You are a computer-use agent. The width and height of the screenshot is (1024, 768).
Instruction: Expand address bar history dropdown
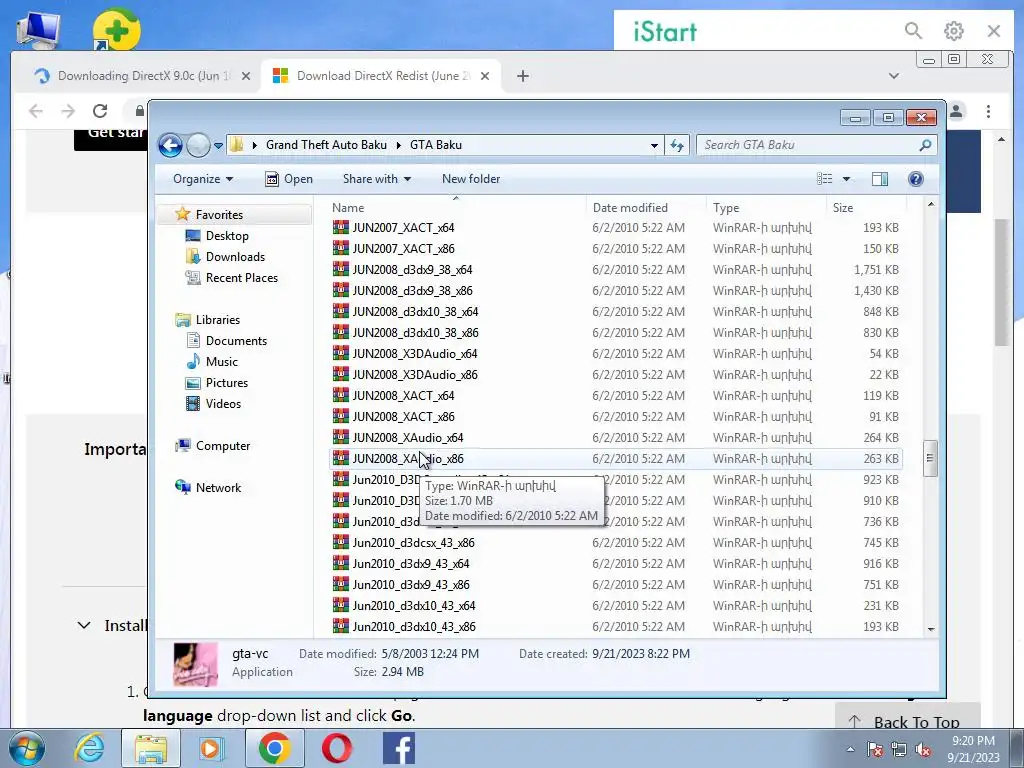pos(654,146)
